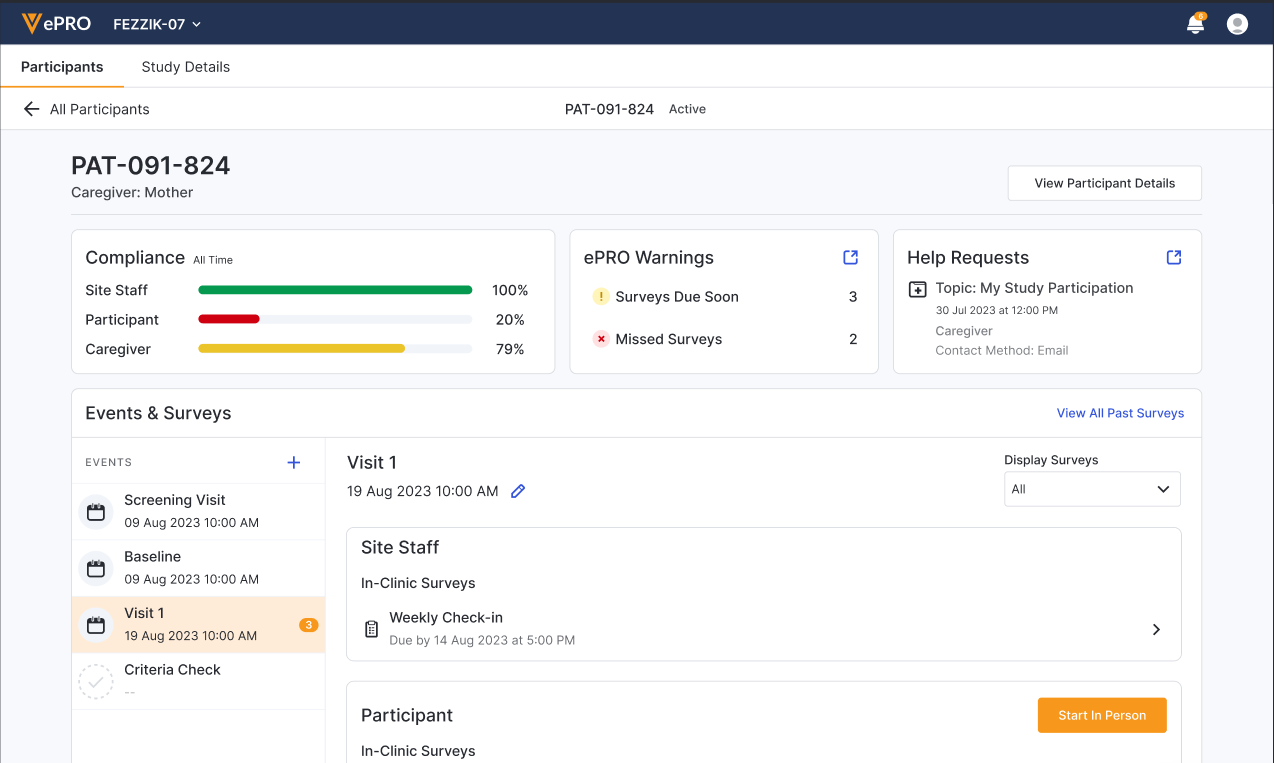
Task: Click the Help Request topic icon
Action: pos(917,289)
